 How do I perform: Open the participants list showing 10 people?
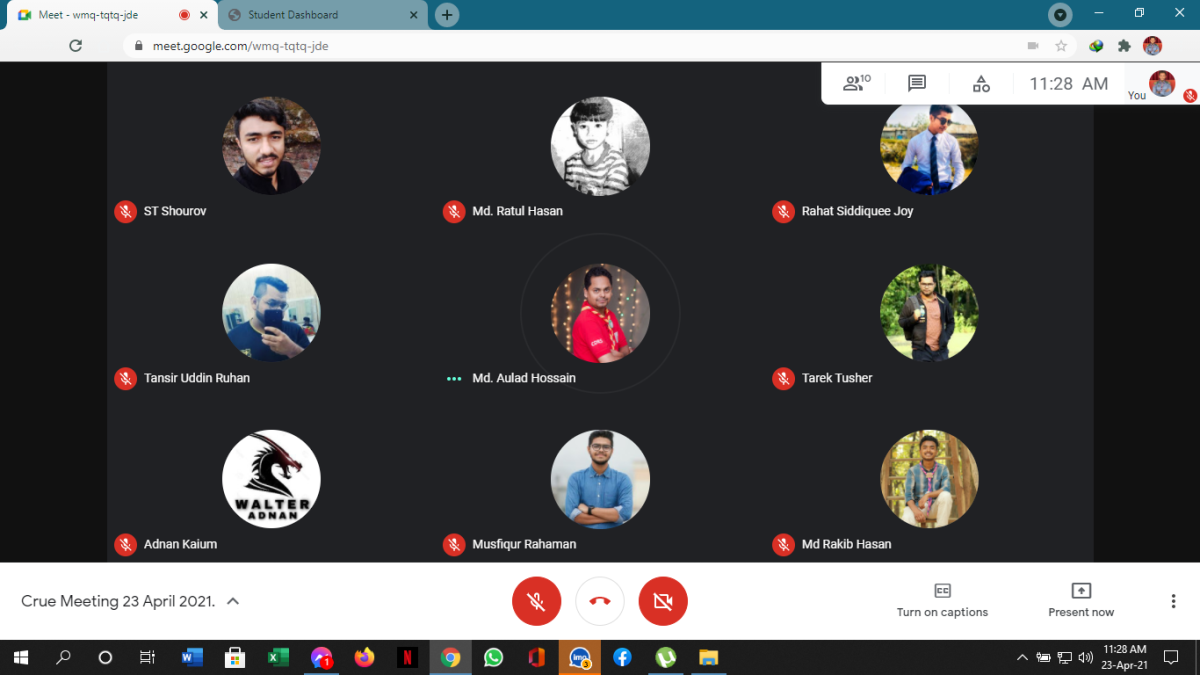point(855,84)
